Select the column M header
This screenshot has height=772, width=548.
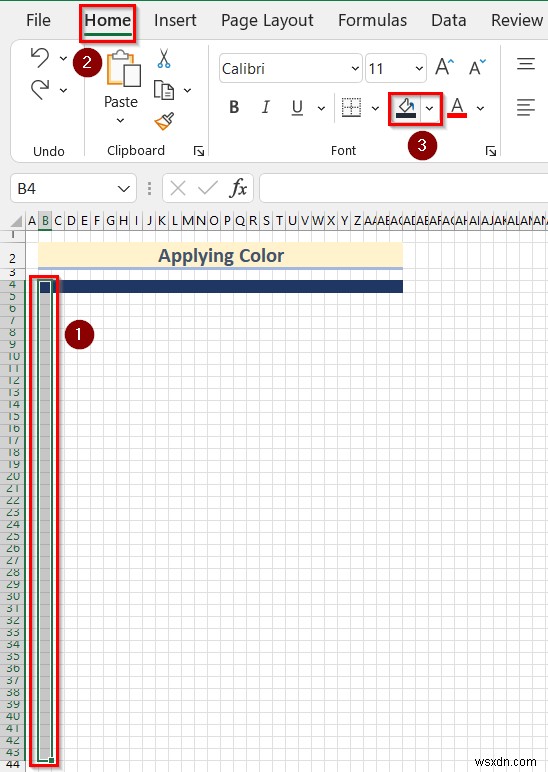[x=188, y=221]
